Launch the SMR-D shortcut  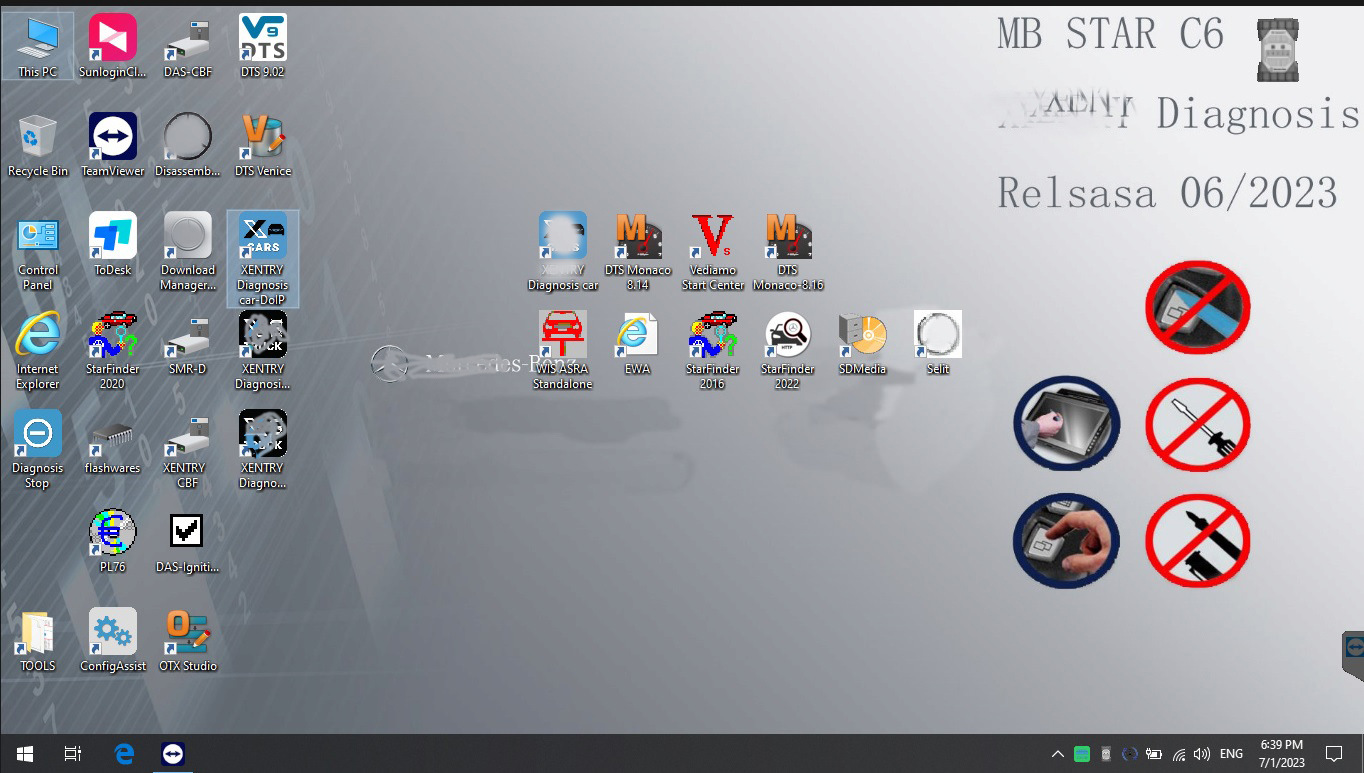(187, 343)
